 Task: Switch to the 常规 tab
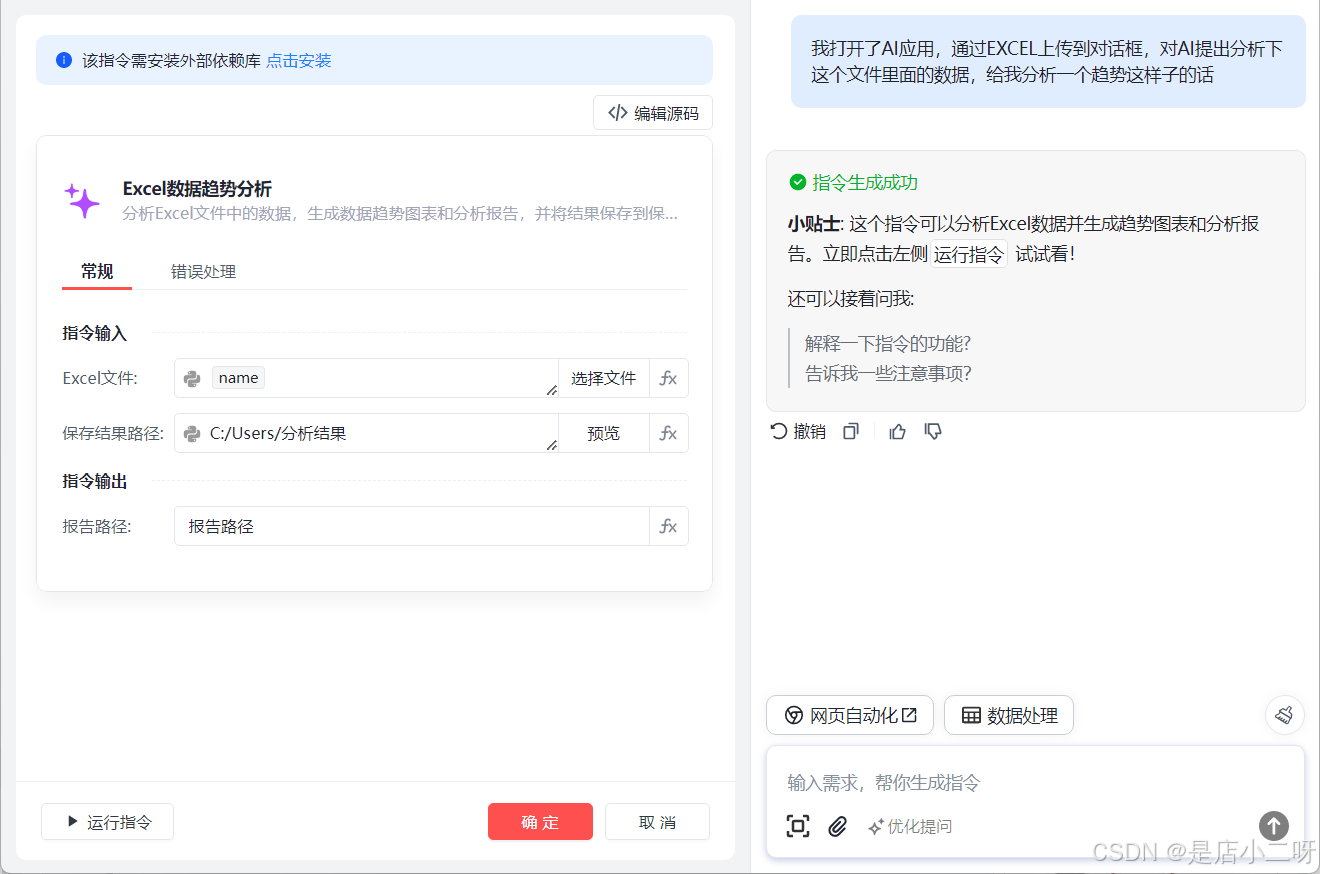(x=96, y=271)
